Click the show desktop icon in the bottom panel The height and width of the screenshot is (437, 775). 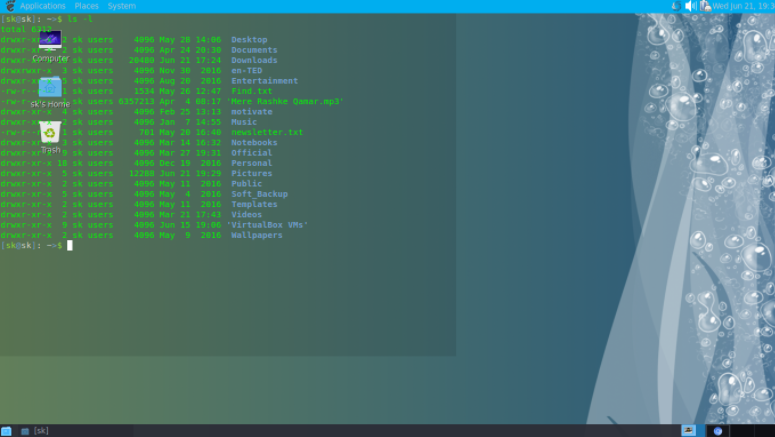pyautogui.click(x=6, y=431)
